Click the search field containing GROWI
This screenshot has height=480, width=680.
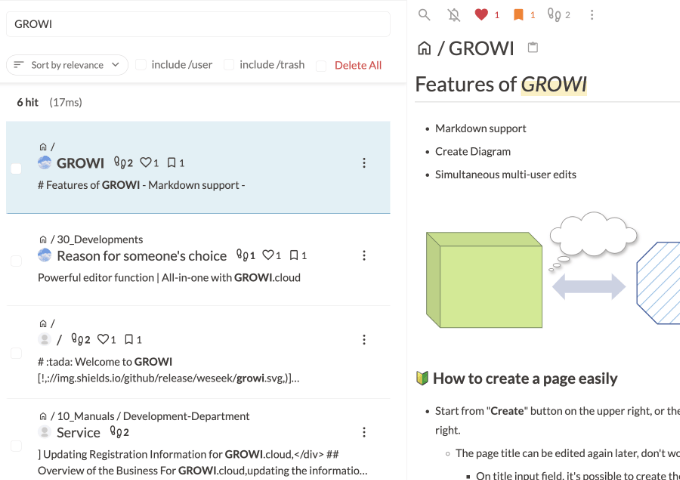(198, 24)
